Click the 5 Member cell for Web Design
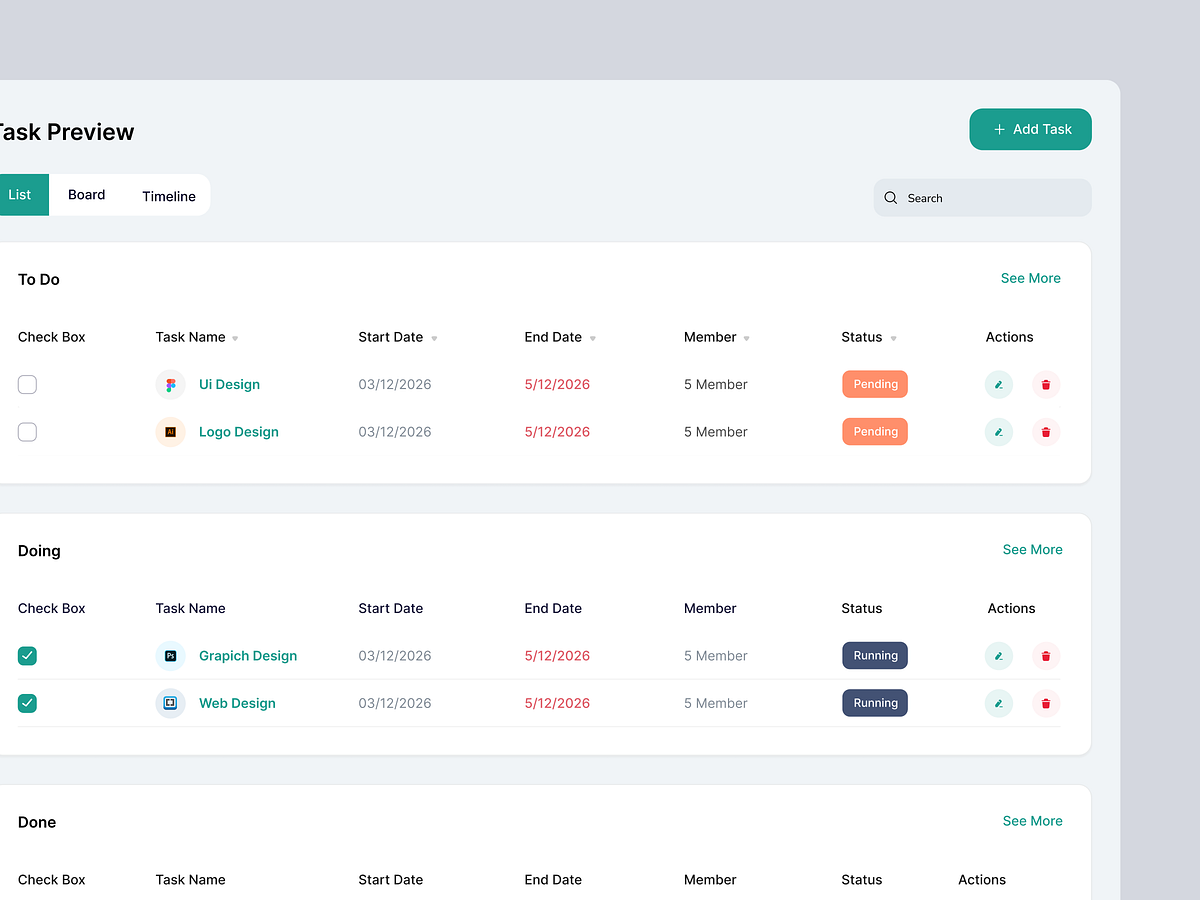Viewport: 1200px width, 900px height. (716, 703)
